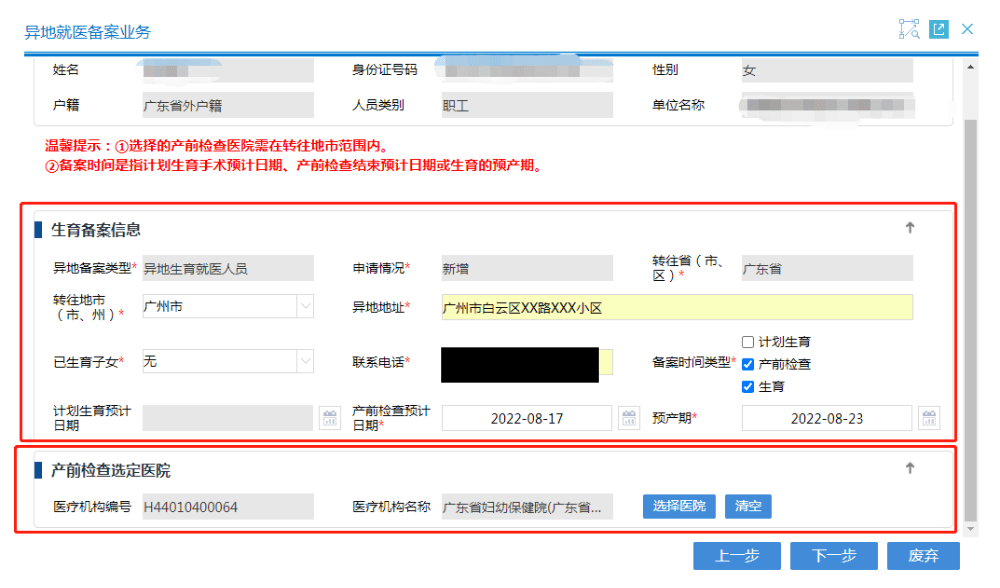Check the 计划生育 checkbox
The height and width of the screenshot is (588, 1000).
(748, 342)
